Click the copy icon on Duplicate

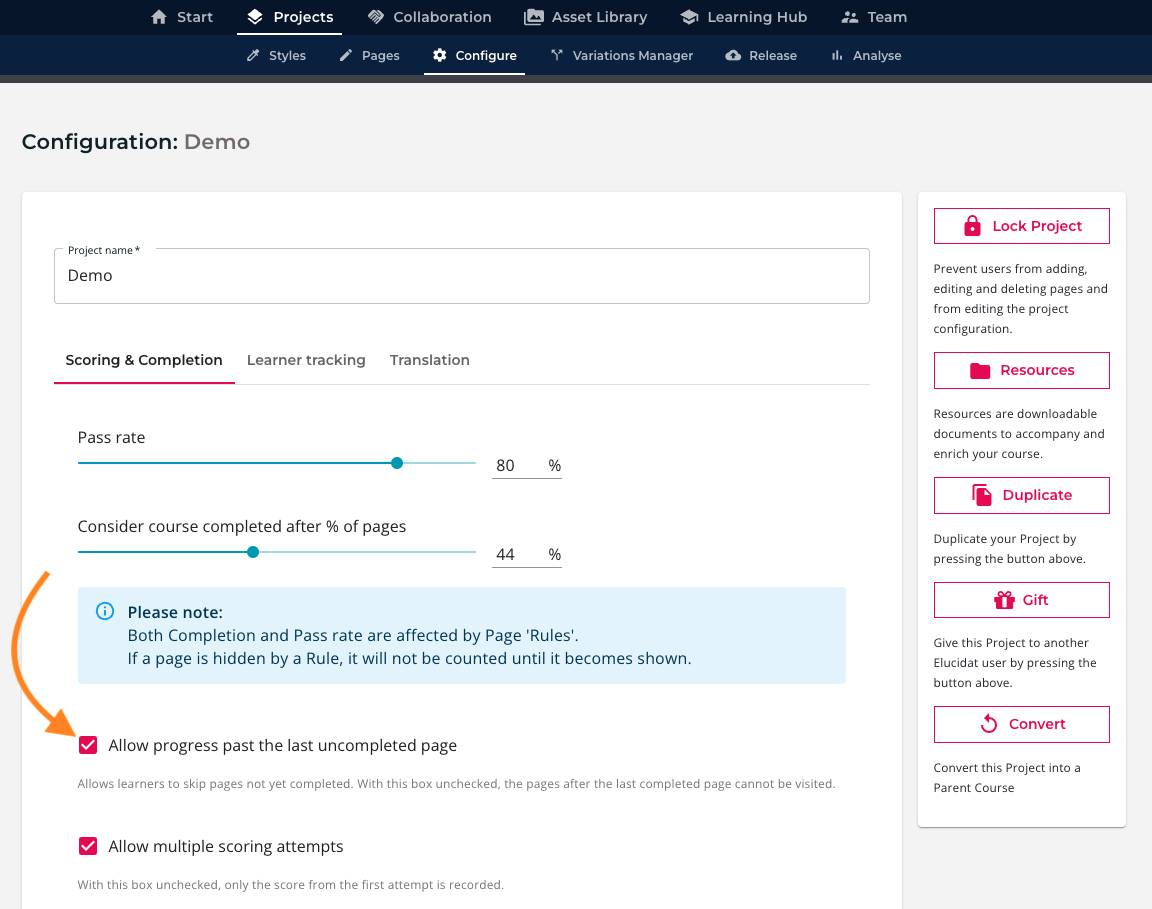(x=982, y=495)
